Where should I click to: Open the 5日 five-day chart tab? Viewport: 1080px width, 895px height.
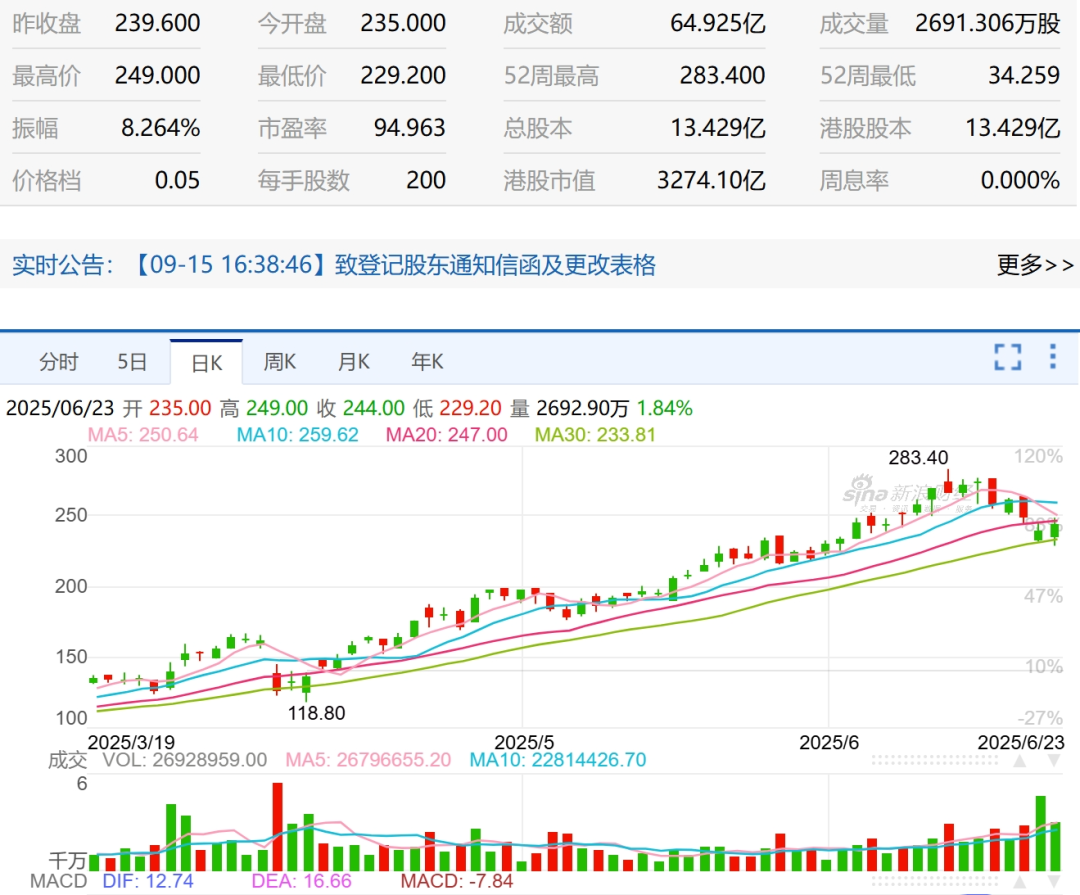coord(132,362)
